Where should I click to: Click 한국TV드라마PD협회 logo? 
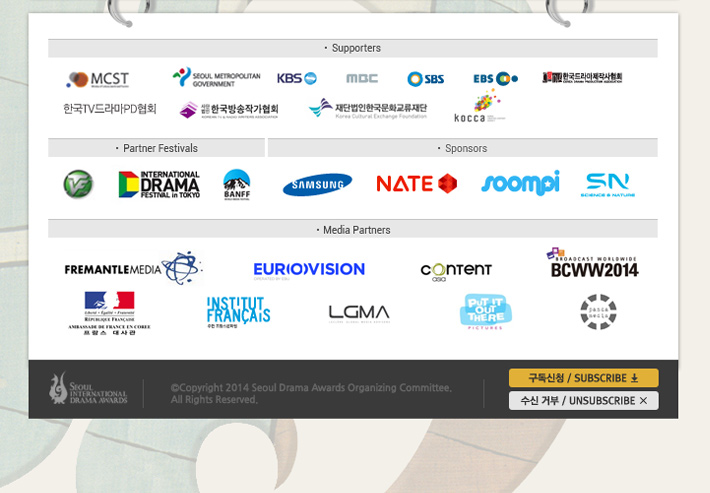point(110,109)
